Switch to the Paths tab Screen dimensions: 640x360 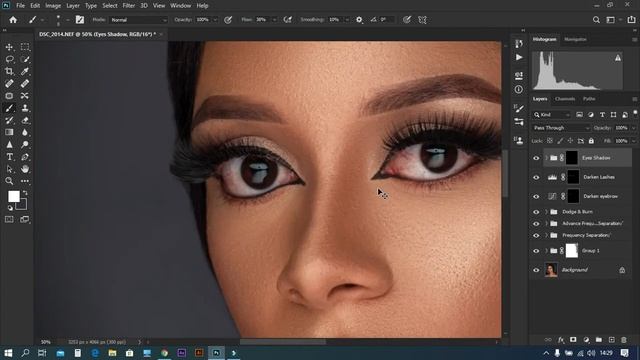[x=589, y=99]
